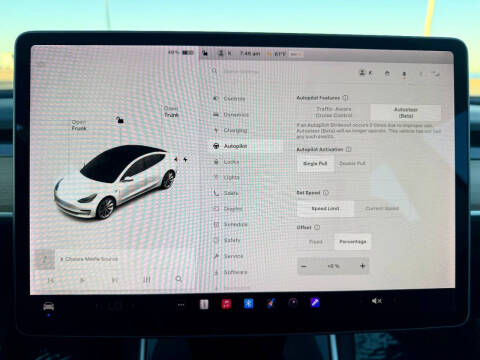Viewport: 480px width, 360px height.
Task: Choose Double Pull autopilot activation
Action: [352, 163]
